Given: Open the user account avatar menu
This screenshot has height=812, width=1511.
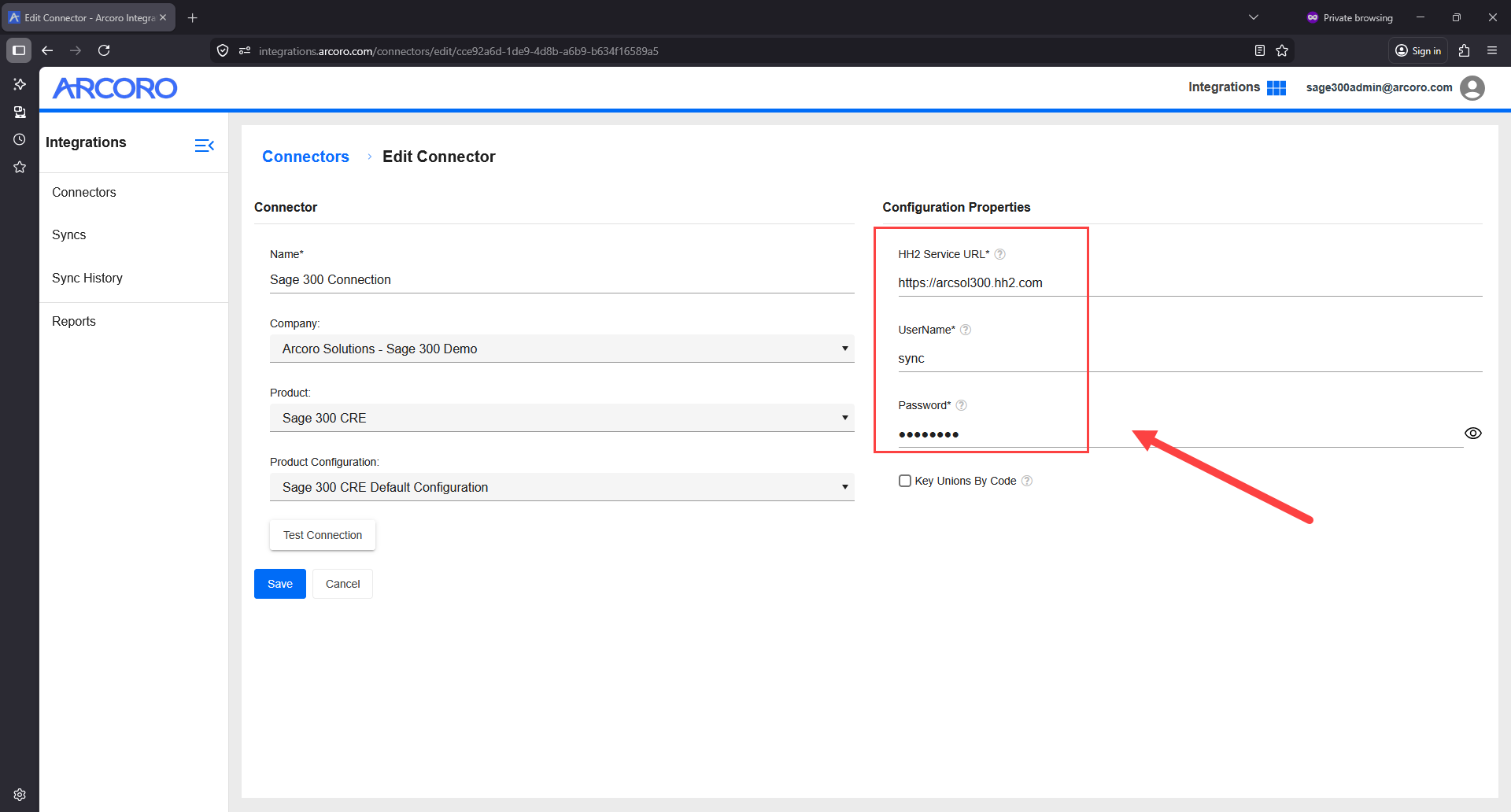Looking at the screenshot, I should [1472, 88].
